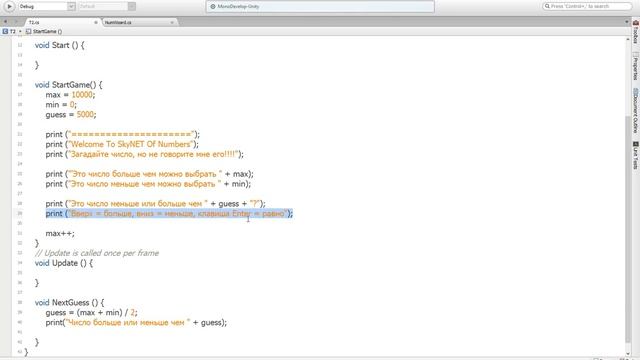Go to the previous document tab arrow

[x=5, y=22]
